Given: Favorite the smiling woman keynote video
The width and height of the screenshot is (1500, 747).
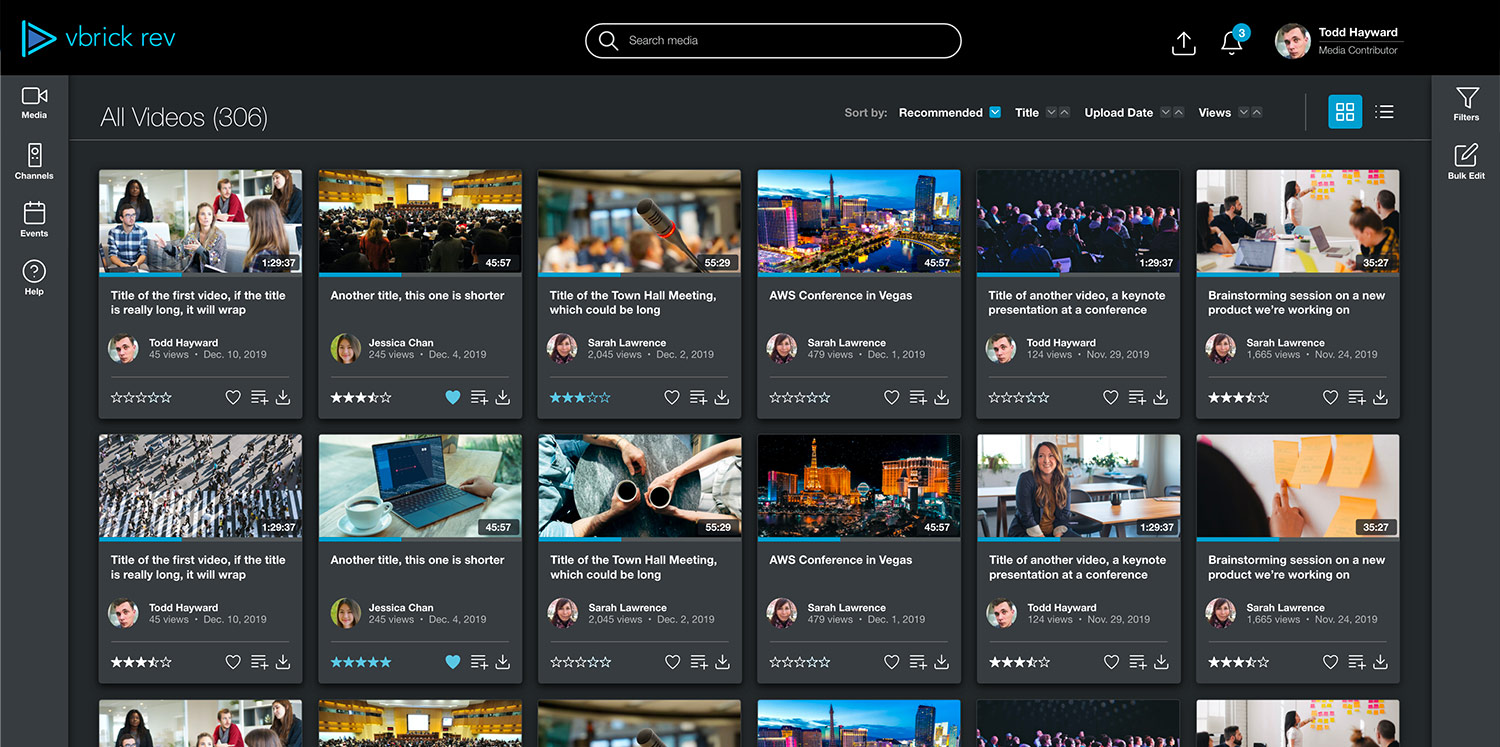Looking at the screenshot, I should click(1111, 662).
